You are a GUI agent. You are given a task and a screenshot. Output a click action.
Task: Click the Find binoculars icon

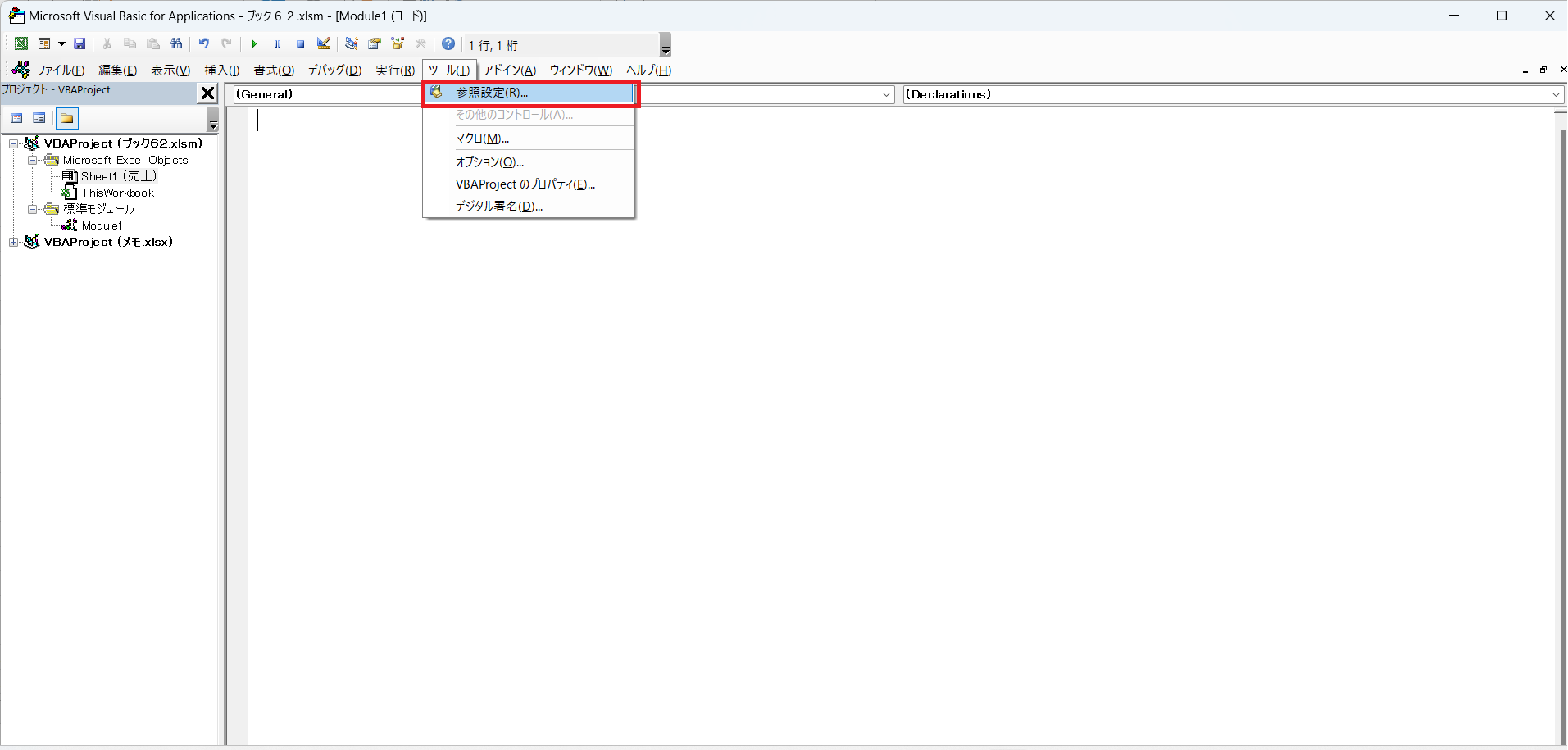[x=176, y=44]
